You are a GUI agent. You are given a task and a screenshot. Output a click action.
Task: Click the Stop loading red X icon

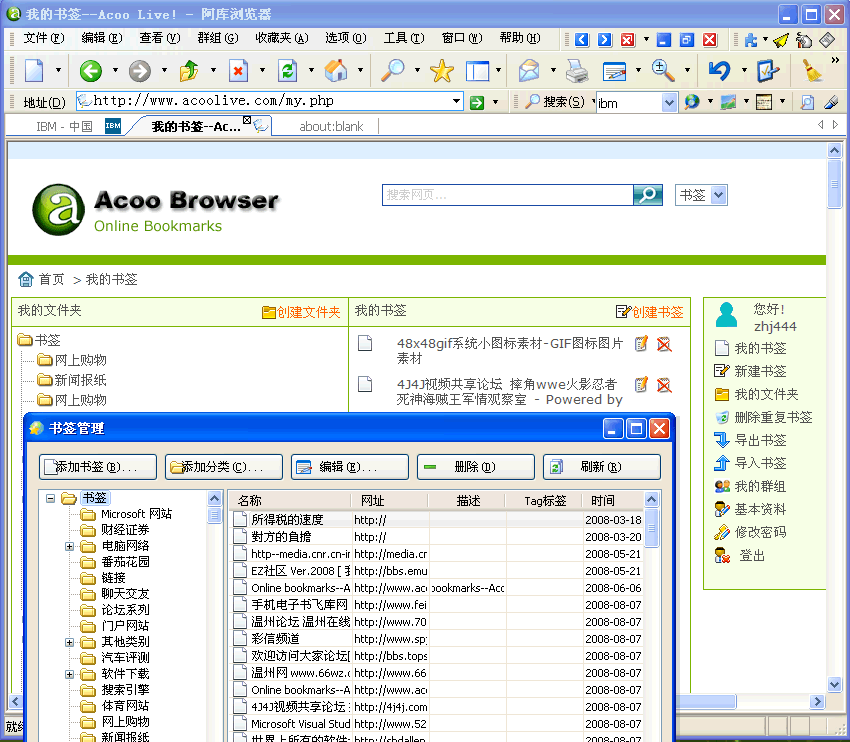tap(238, 71)
